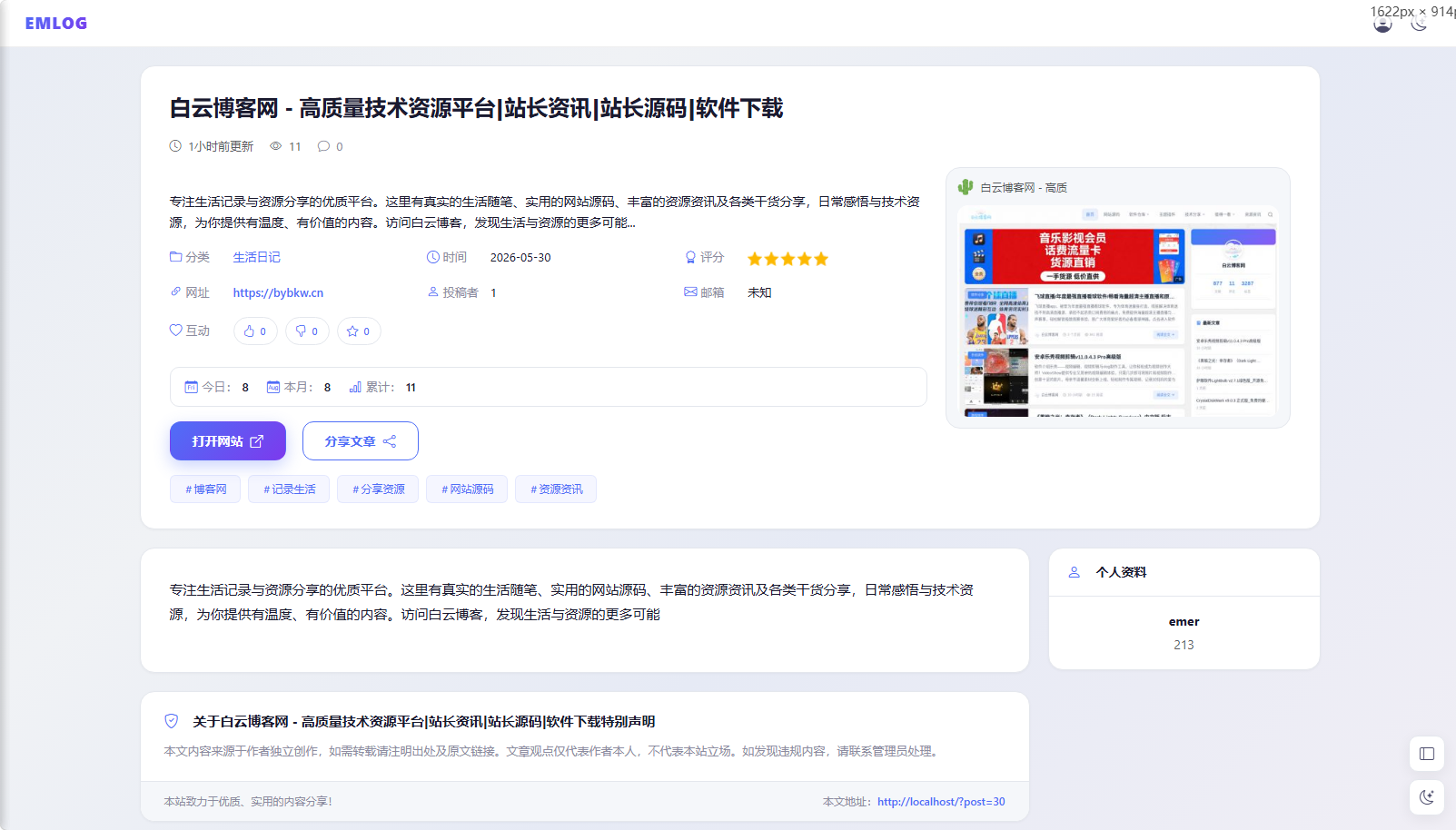
Task: Click the emer profile name
Action: click(x=1184, y=622)
